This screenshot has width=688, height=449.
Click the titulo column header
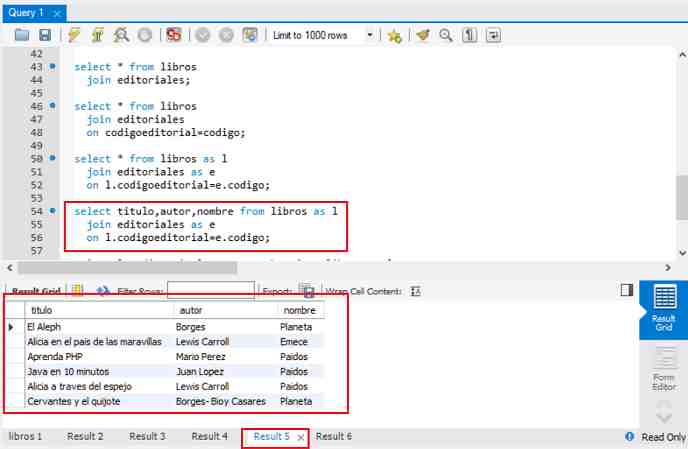[99, 310]
